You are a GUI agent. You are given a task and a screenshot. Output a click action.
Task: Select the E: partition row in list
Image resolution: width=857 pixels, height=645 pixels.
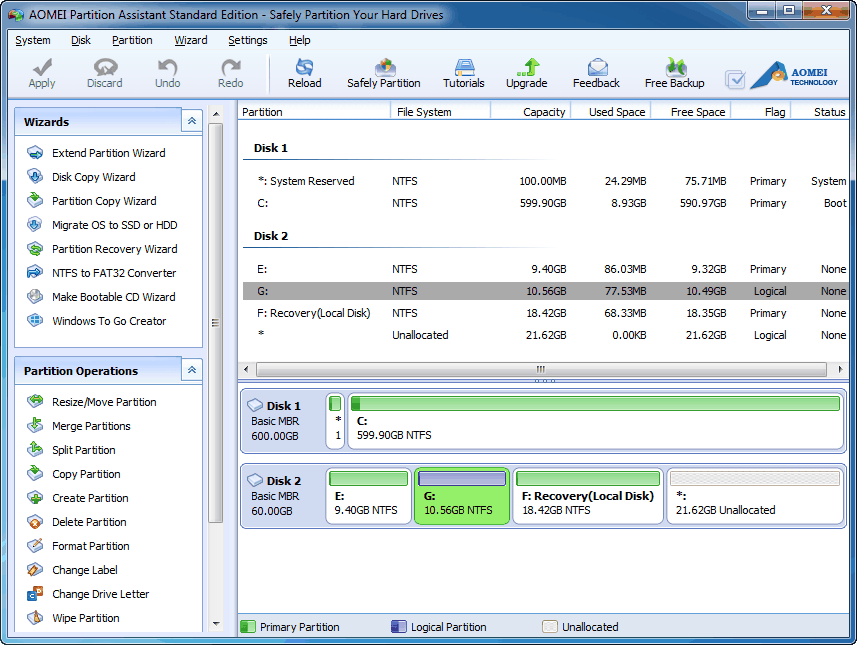click(x=544, y=269)
